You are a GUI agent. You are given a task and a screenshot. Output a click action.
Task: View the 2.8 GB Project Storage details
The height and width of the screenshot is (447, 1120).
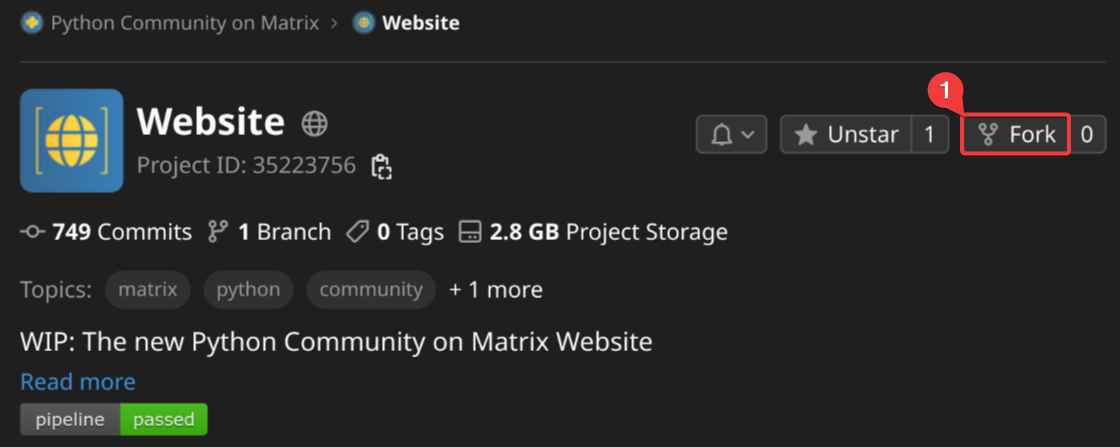pos(593,233)
